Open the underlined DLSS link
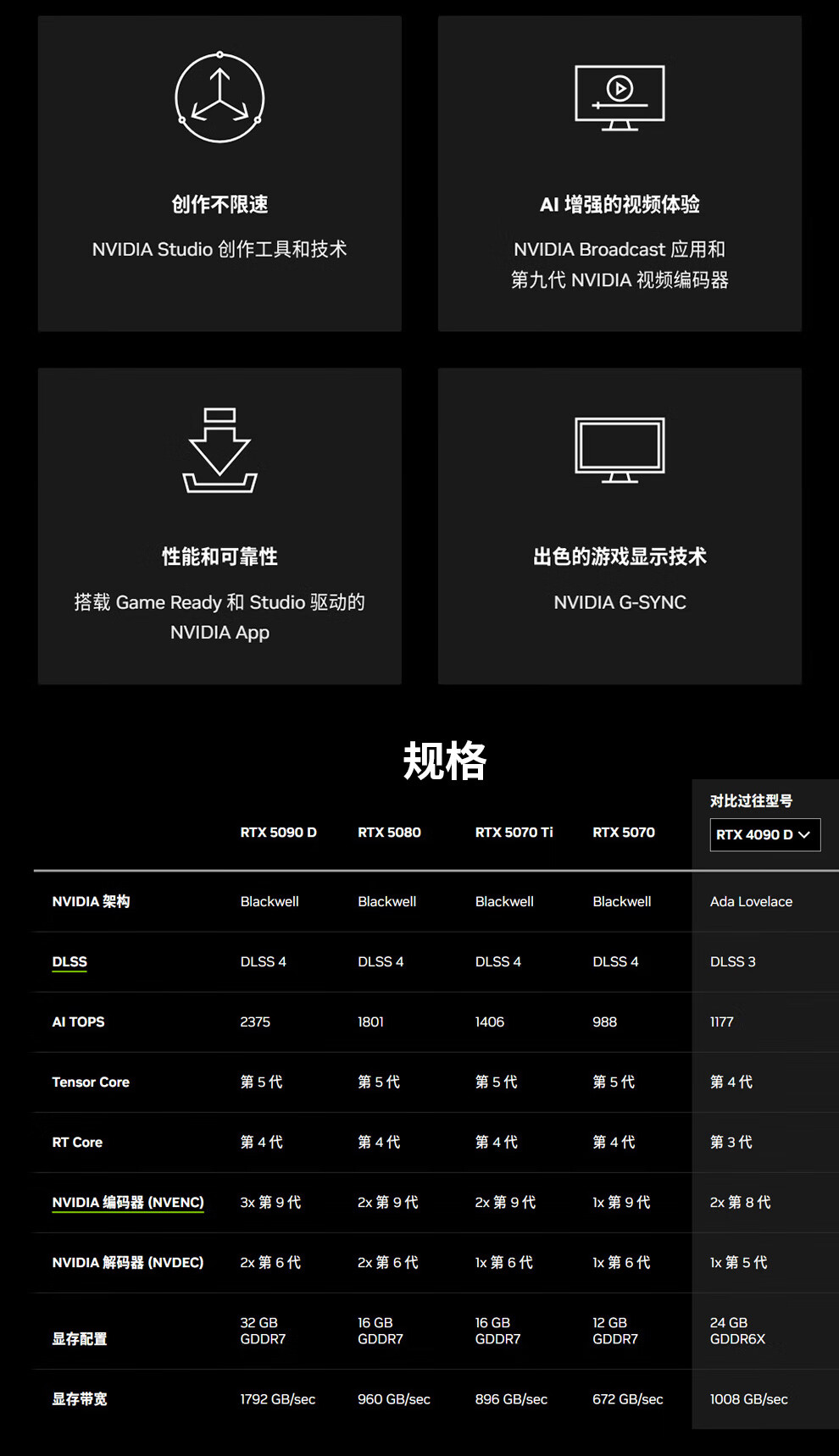This screenshot has height=1456, width=839. (x=69, y=961)
